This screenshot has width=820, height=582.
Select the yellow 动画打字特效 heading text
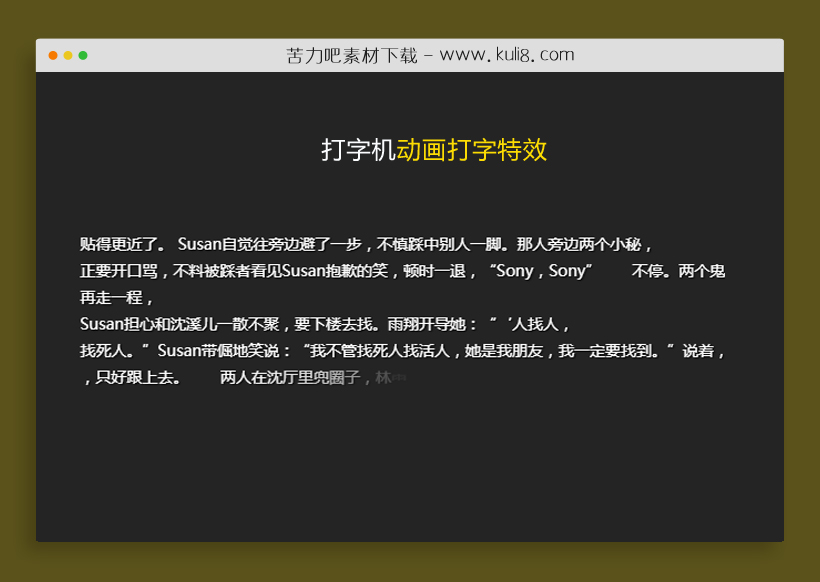(472, 149)
